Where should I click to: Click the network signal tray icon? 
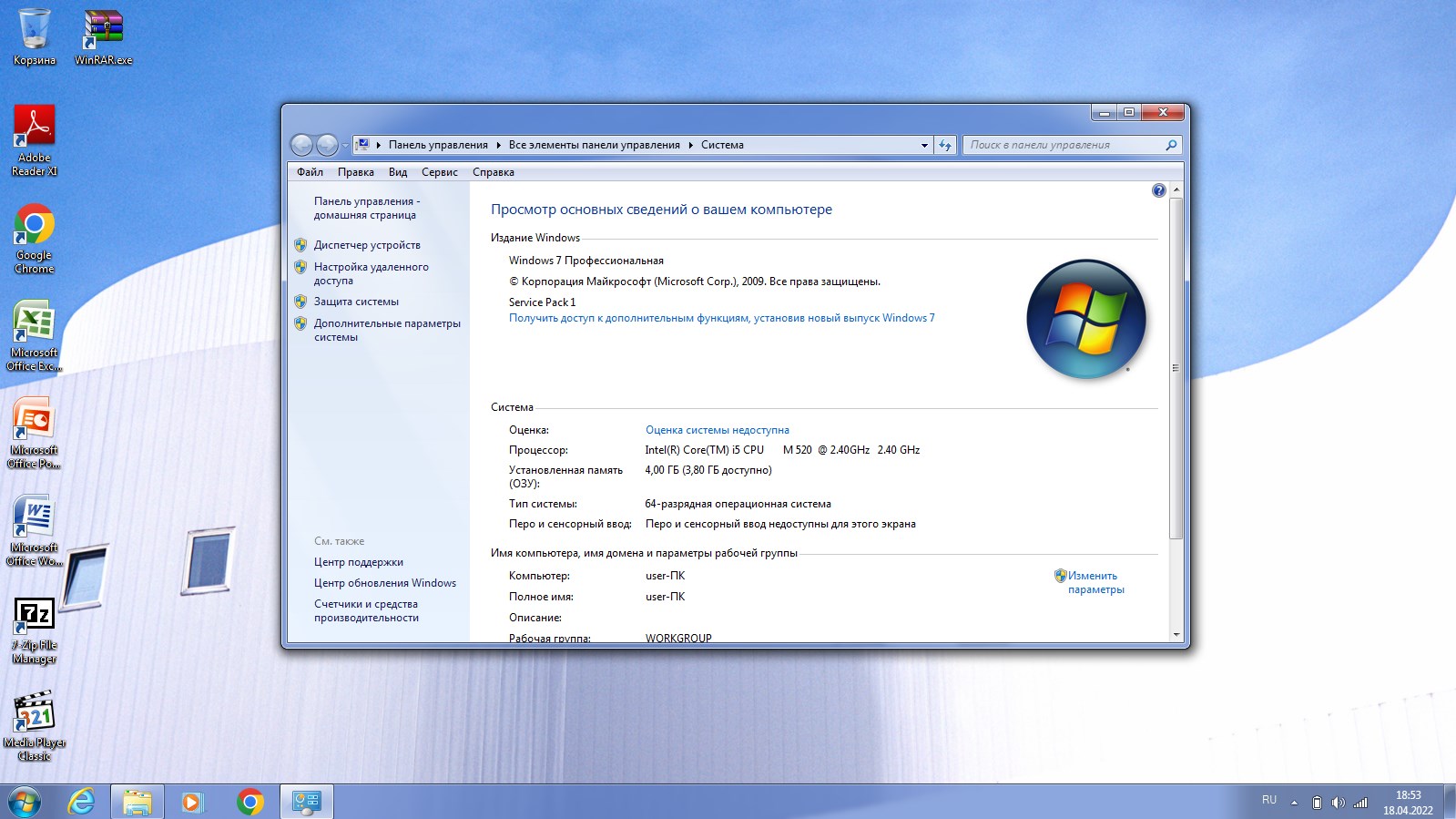(x=1360, y=803)
